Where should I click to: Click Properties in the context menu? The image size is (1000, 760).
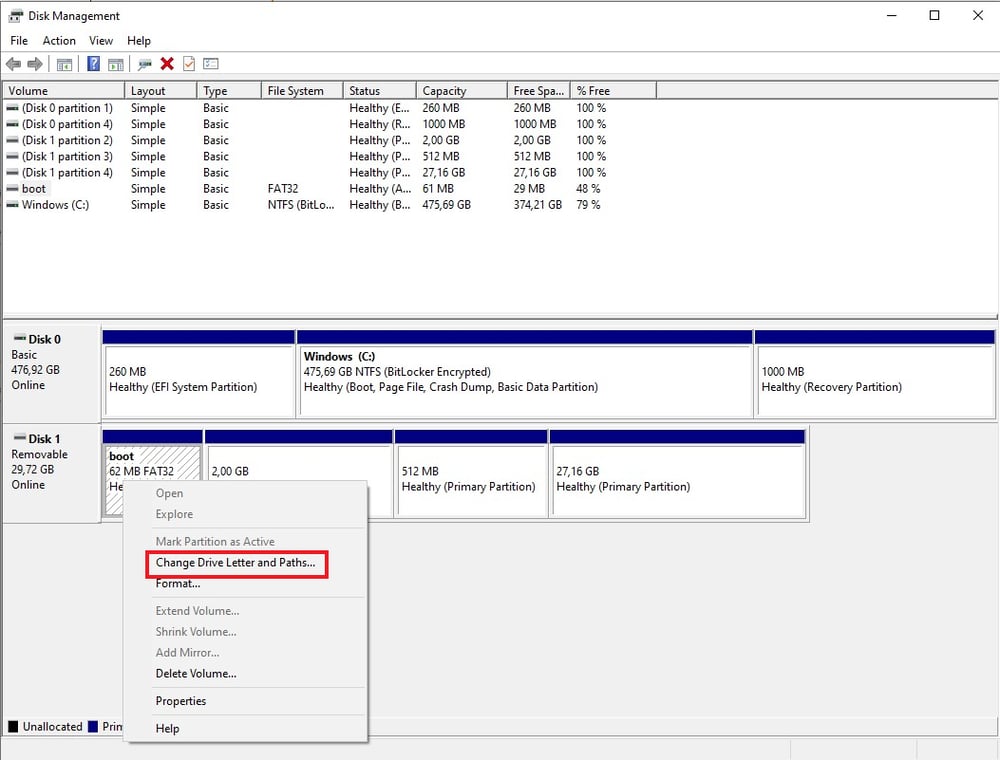(181, 700)
